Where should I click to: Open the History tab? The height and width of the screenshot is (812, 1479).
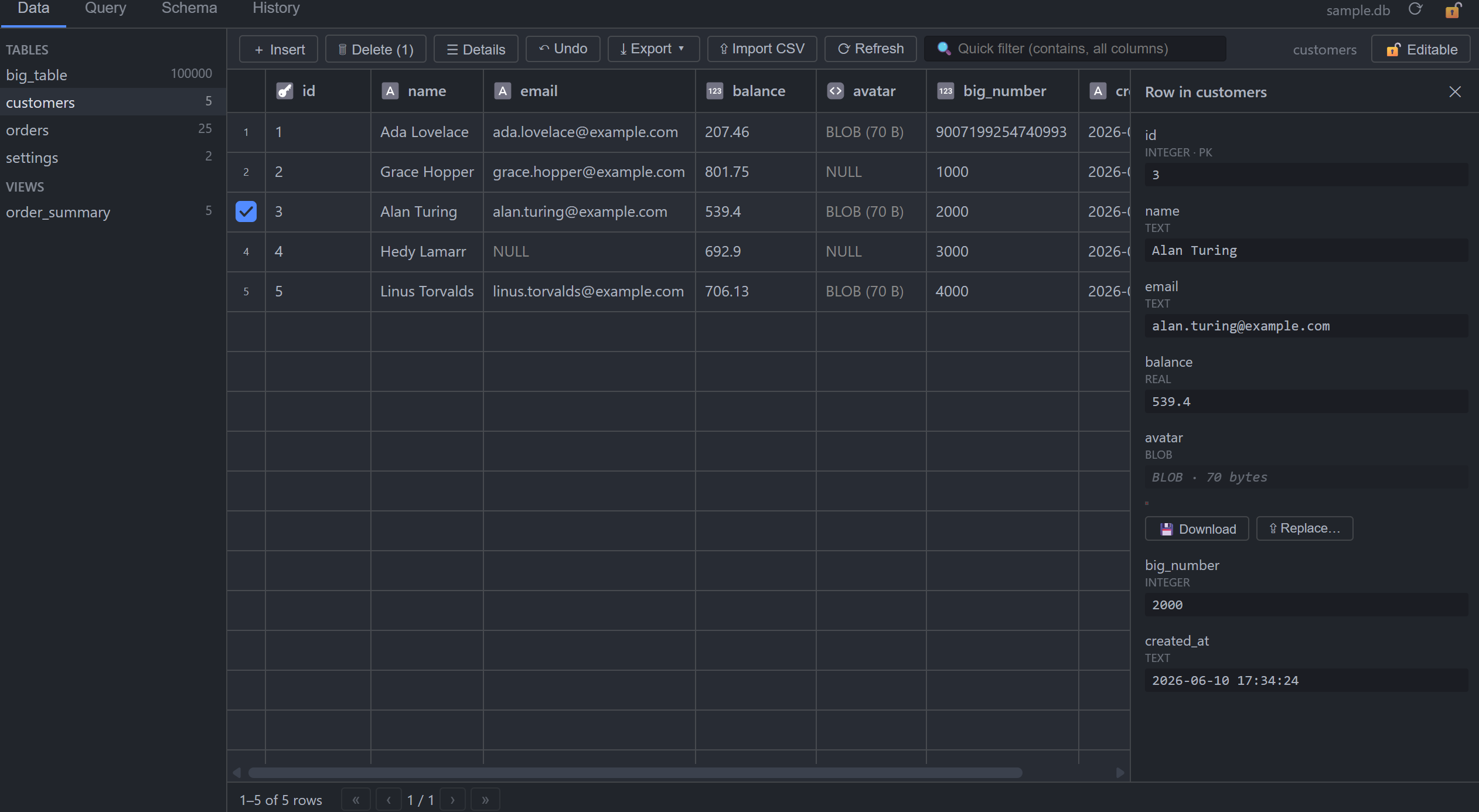click(276, 9)
